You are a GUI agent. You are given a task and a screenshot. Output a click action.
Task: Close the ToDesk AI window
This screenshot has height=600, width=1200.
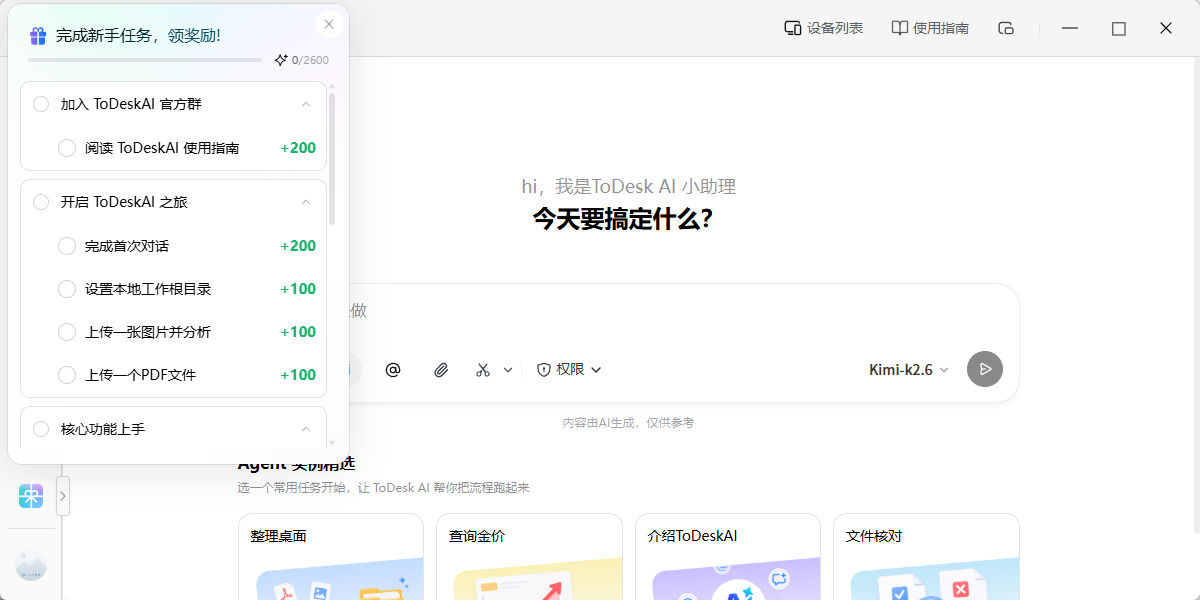(x=1166, y=28)
